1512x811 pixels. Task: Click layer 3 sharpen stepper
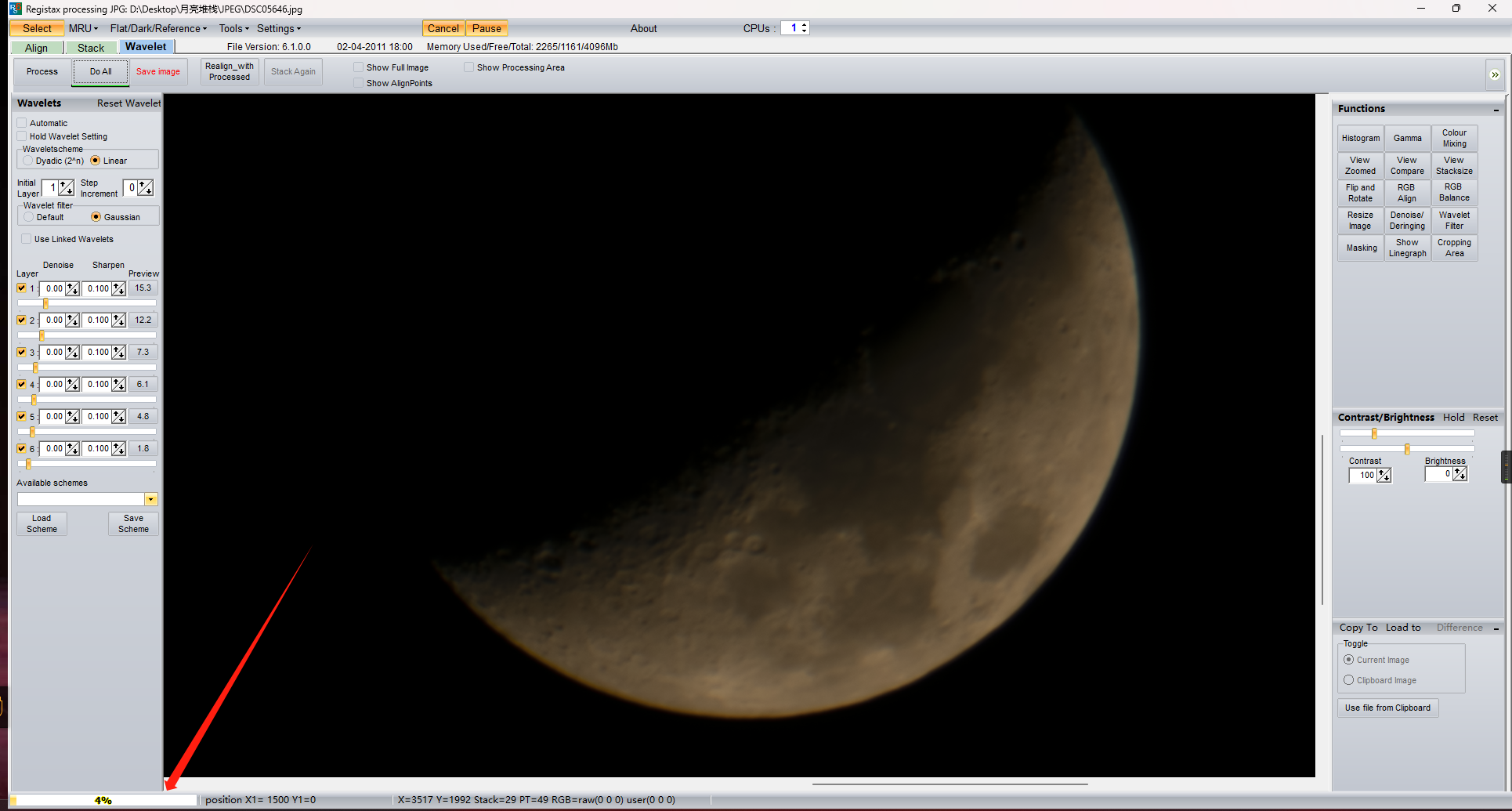118,353
